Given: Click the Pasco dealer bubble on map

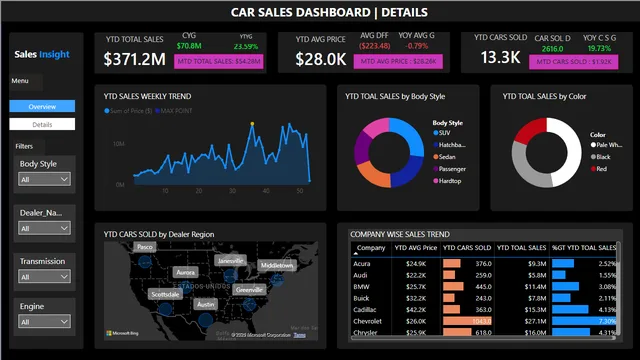Looking at the screenshot, I should click(x=145, y=262).
